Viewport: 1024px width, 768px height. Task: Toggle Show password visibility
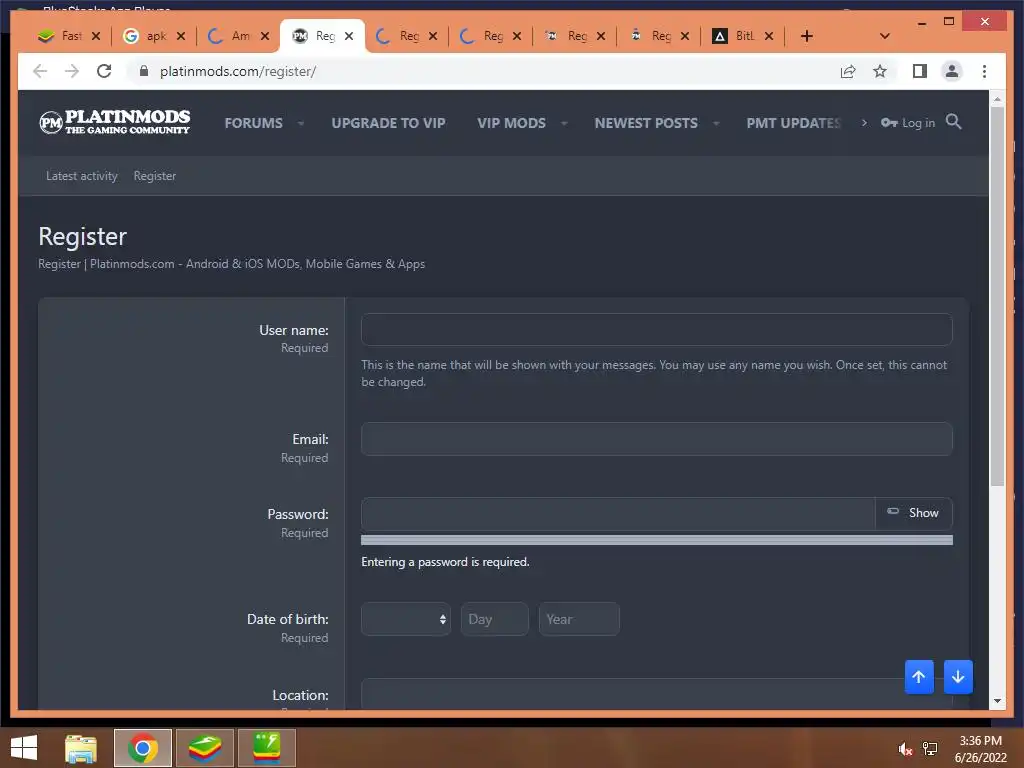[x=913, y=513]
